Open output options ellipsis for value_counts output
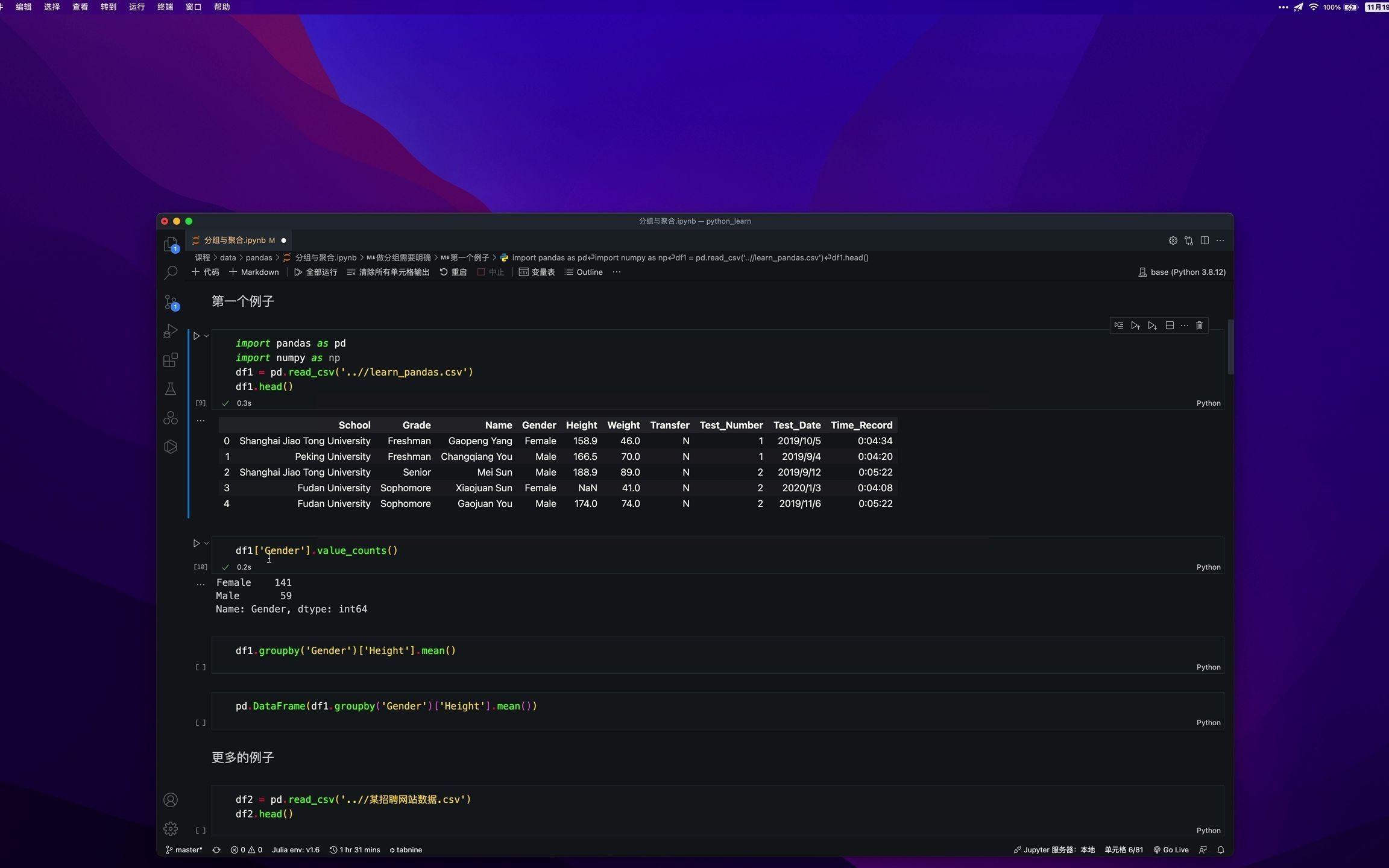 point(201,584)
